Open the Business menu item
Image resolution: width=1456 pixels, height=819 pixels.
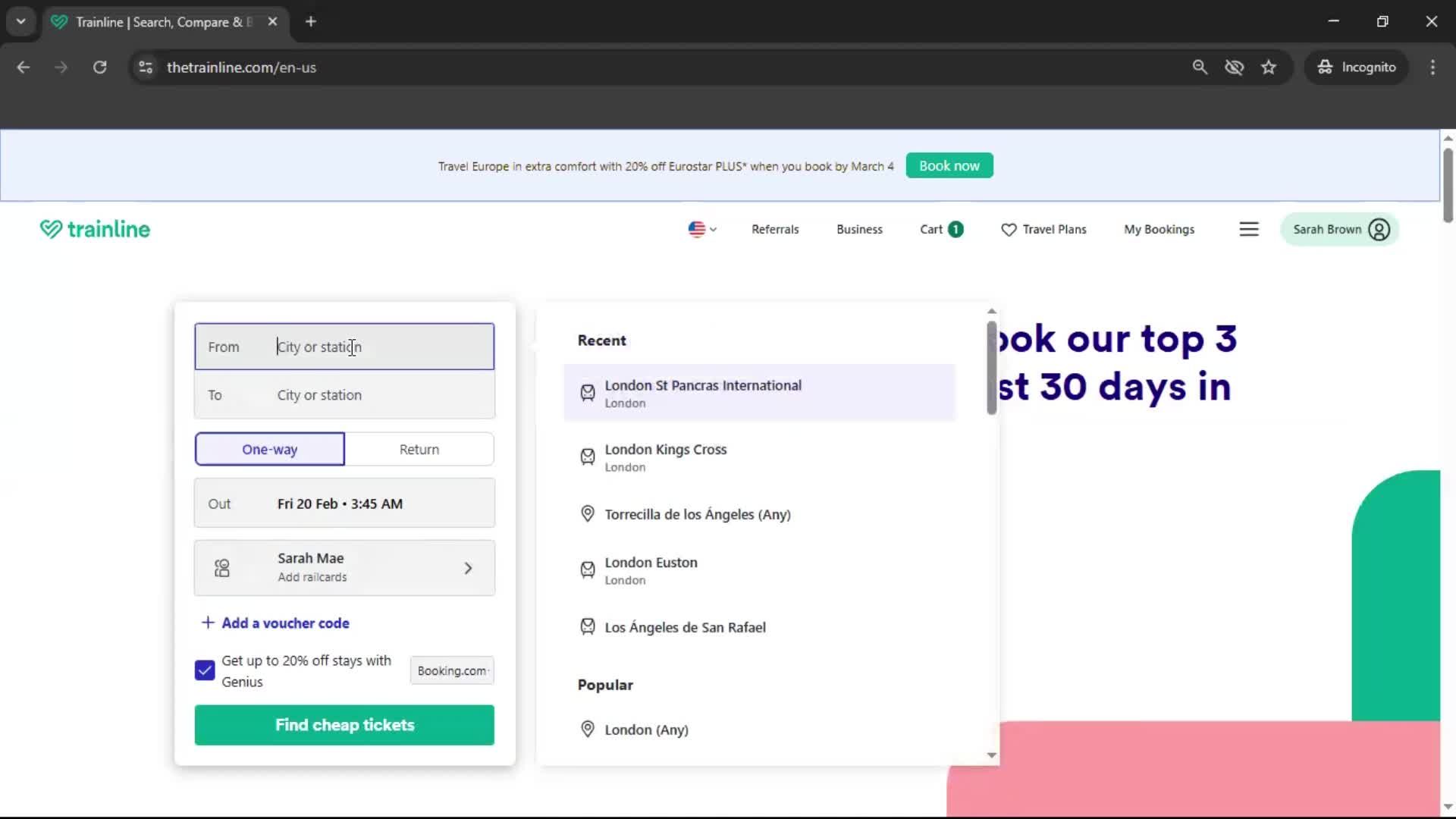click(x=859, y=229)
